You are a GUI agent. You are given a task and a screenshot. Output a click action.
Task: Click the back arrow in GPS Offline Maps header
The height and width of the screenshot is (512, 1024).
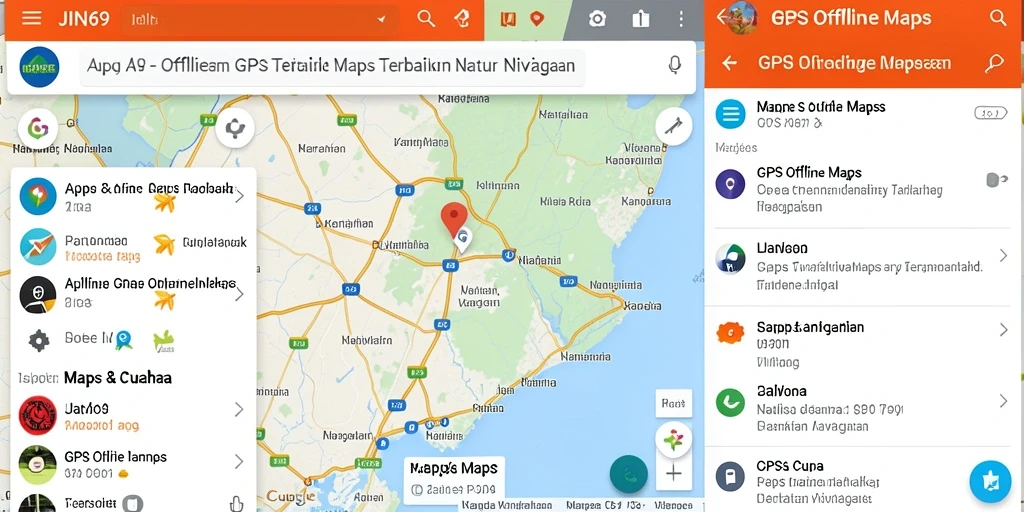tap(721, 17)
